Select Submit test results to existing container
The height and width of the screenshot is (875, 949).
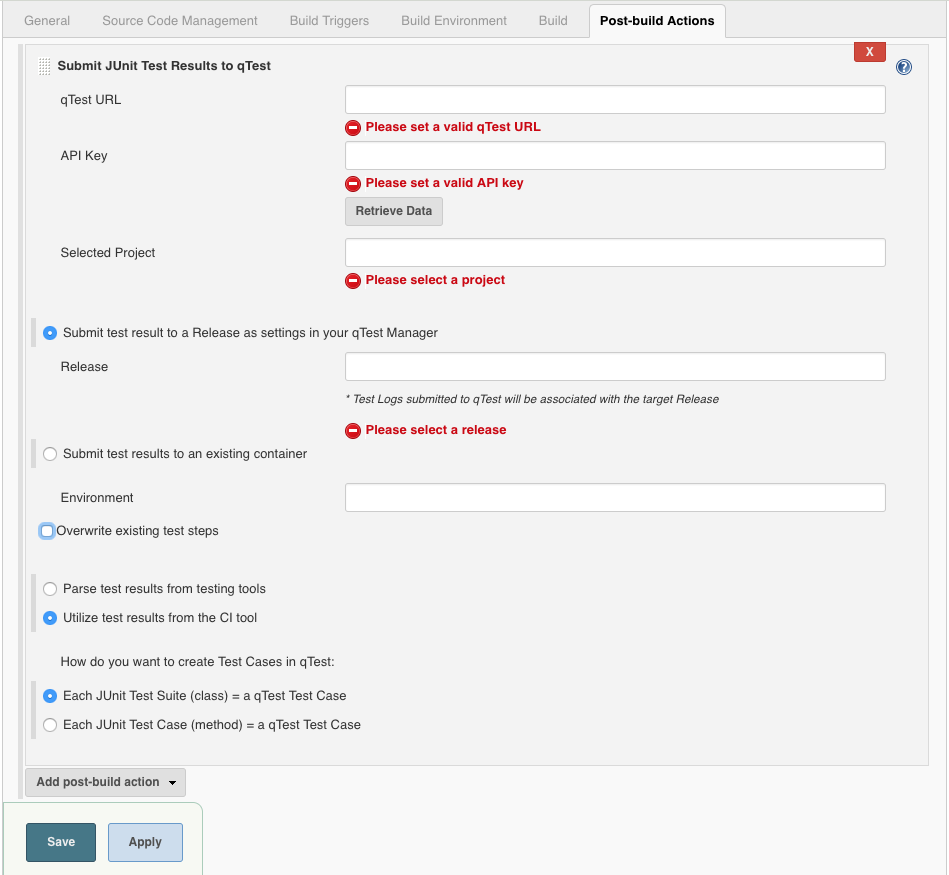pyautogui.click(x=50, y=454)
